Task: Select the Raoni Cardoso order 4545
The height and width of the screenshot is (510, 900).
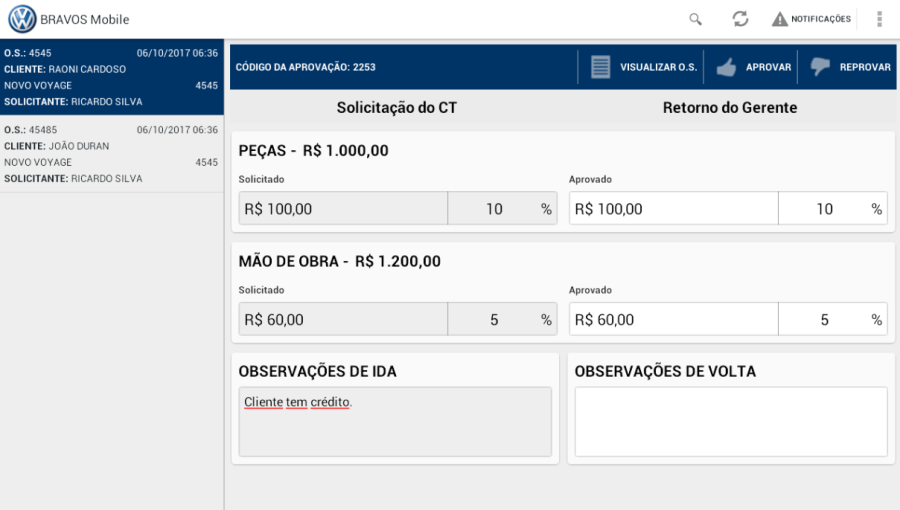Action: [111, 77]
